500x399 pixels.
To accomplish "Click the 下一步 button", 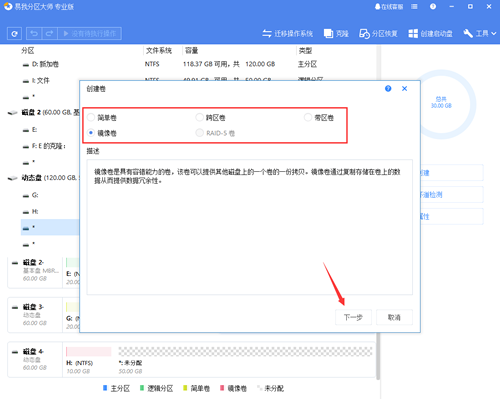I will pos(353,317).
